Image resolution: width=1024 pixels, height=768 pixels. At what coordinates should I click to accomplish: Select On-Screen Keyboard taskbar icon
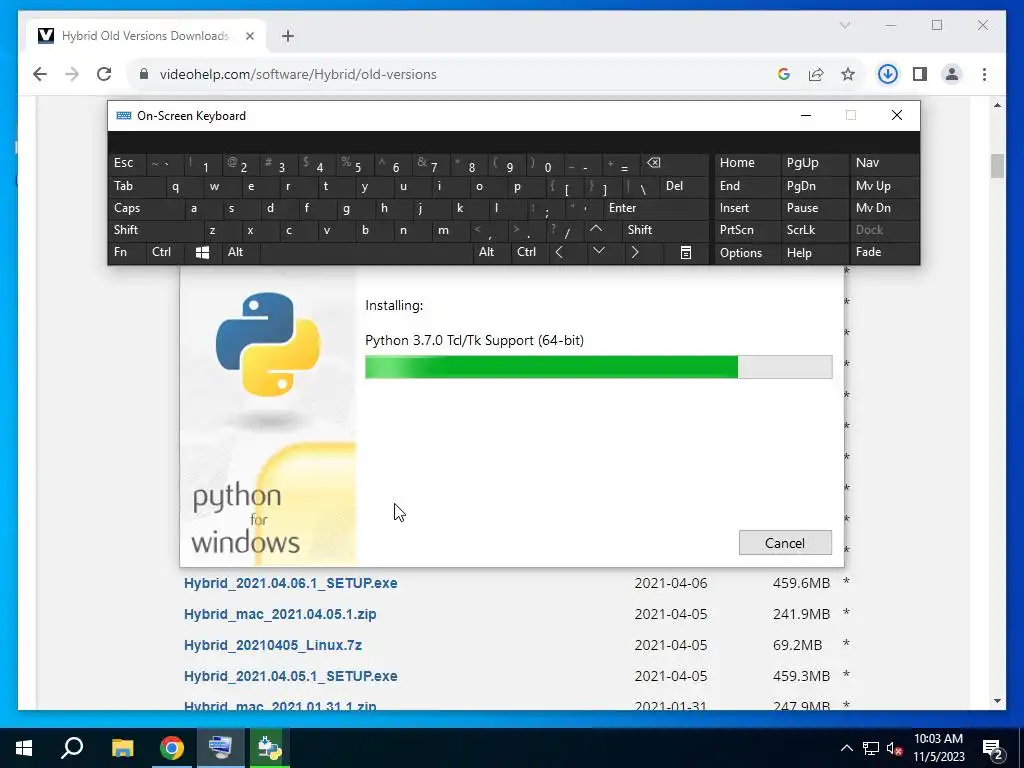click(x=220, y=748)
